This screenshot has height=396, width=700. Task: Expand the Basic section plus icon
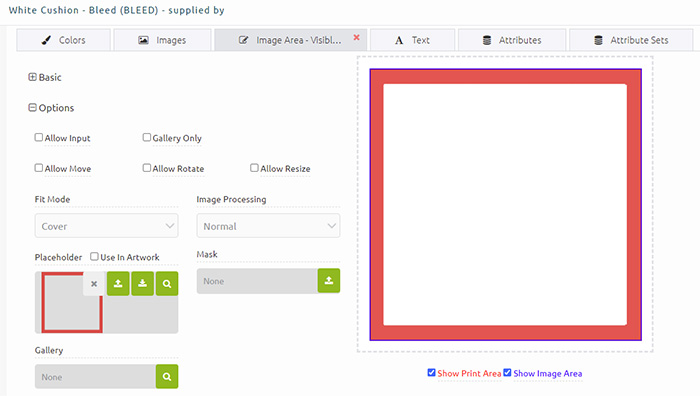32,77
